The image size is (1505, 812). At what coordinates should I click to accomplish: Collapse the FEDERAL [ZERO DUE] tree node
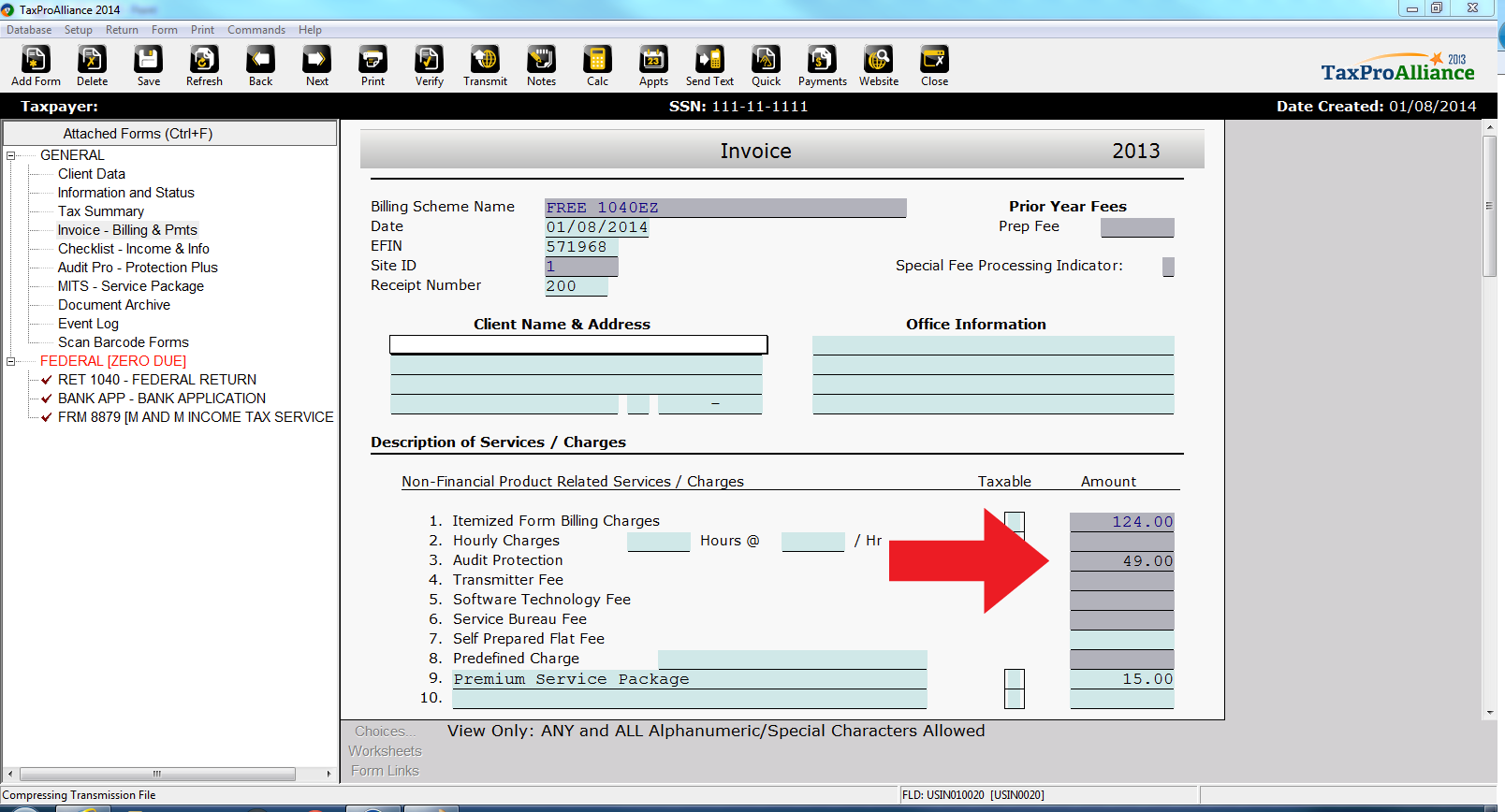click(x=11, y=361)
